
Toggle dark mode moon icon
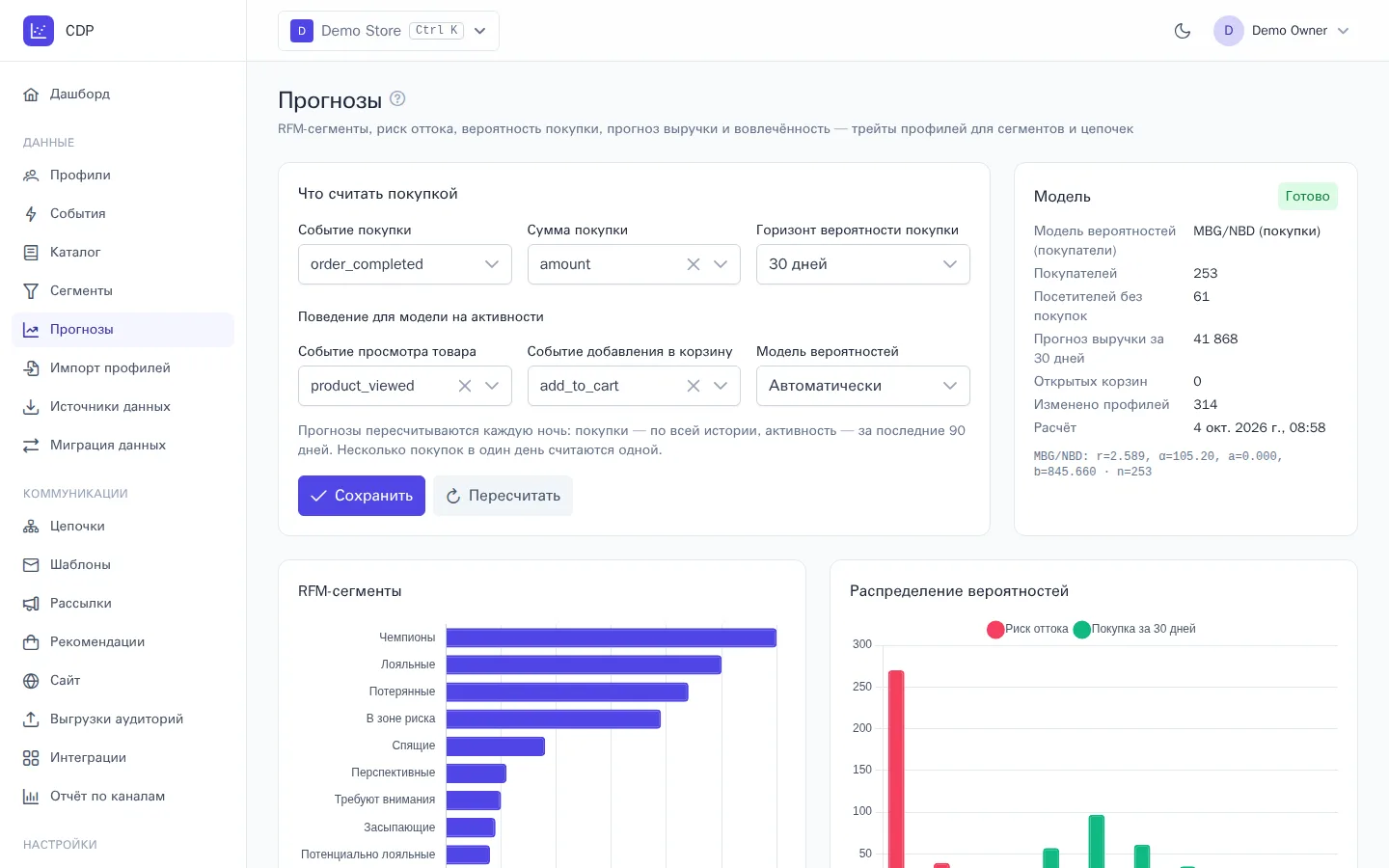[x=1183, y=31]
